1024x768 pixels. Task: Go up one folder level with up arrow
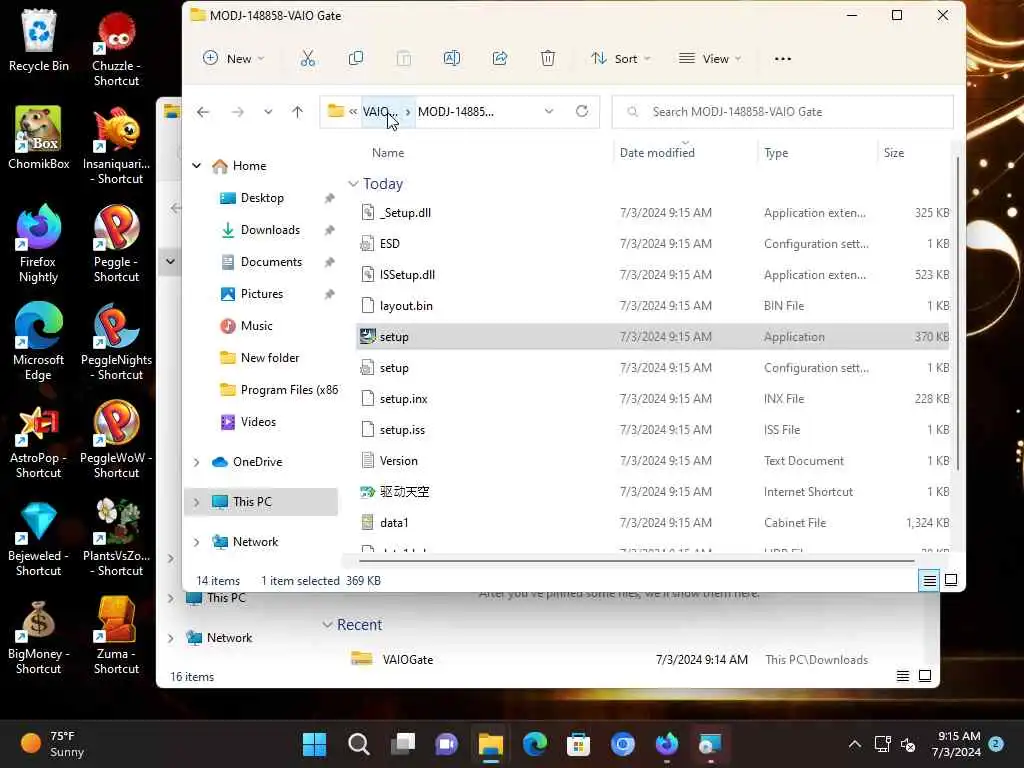click(x=297, y=112)
